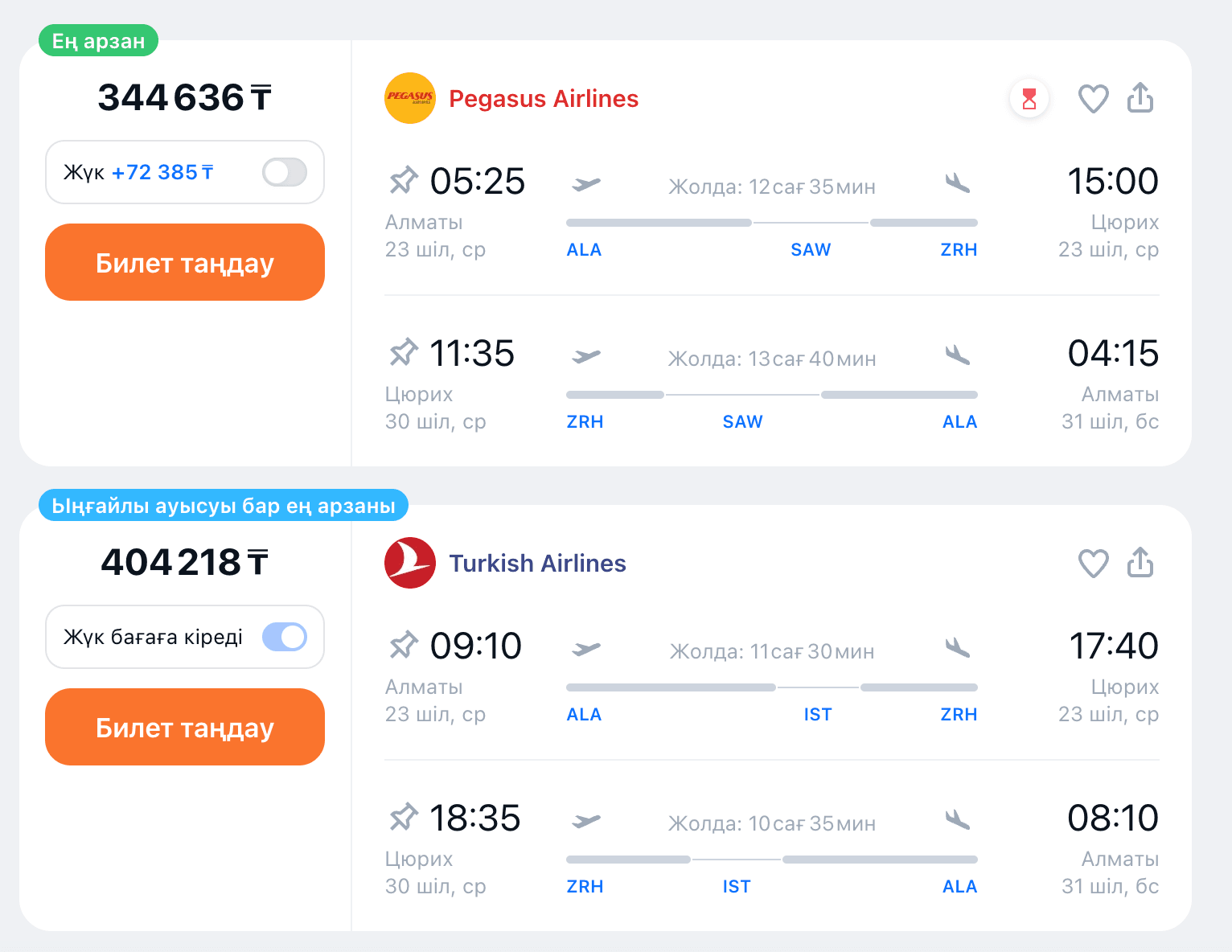This screenshot has width=1232, height=952.
Task: Pin the 18:35 Zurich return flight
Action: 404,817
